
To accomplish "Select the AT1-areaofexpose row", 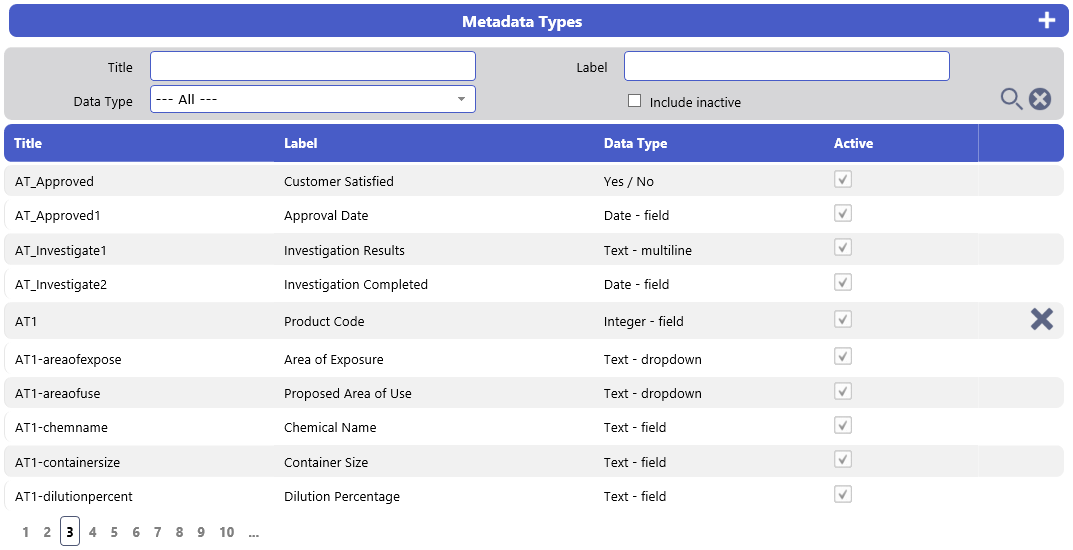I will click(x=534, y=358).
